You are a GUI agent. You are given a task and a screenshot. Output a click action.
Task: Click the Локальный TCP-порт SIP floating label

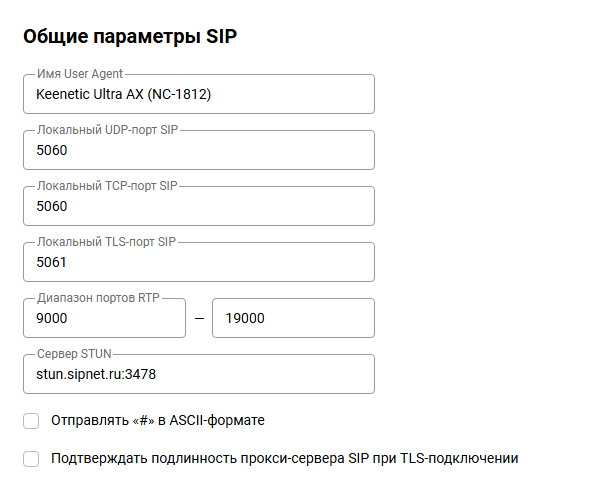pos(106,186)
